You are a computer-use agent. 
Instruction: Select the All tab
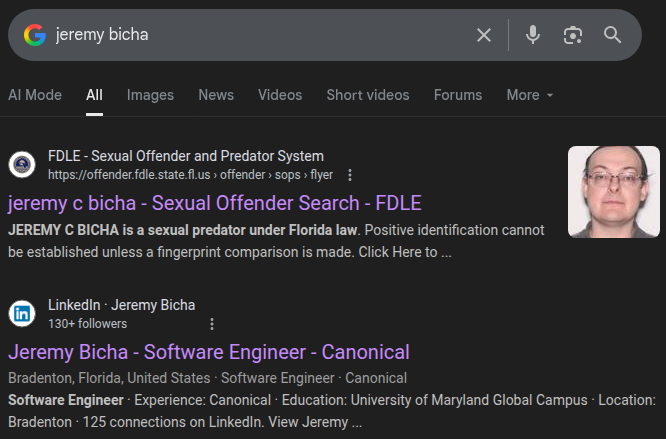94,95
